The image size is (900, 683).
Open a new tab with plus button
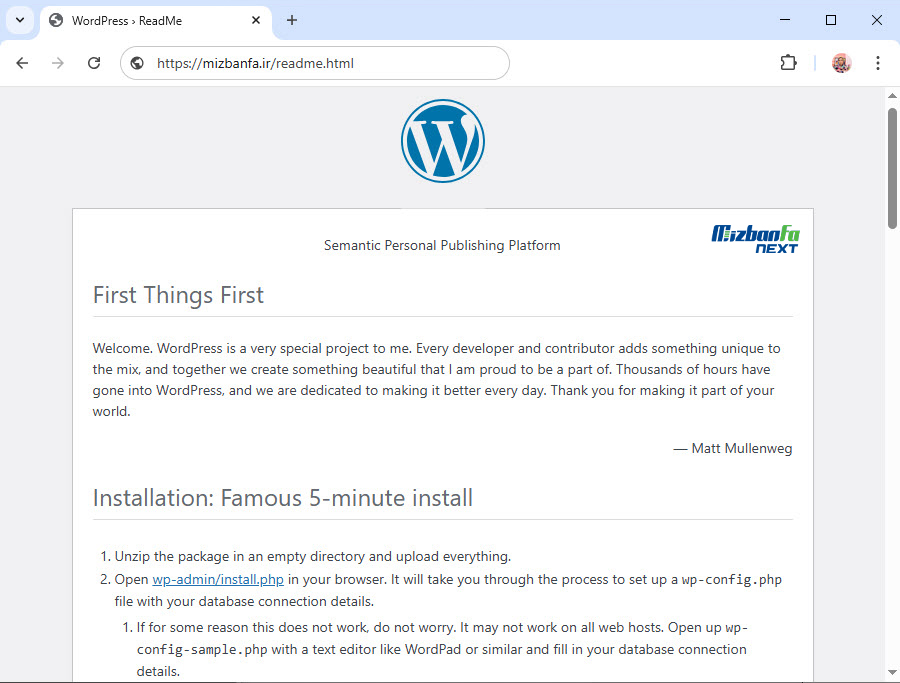(x=292, y=20)
